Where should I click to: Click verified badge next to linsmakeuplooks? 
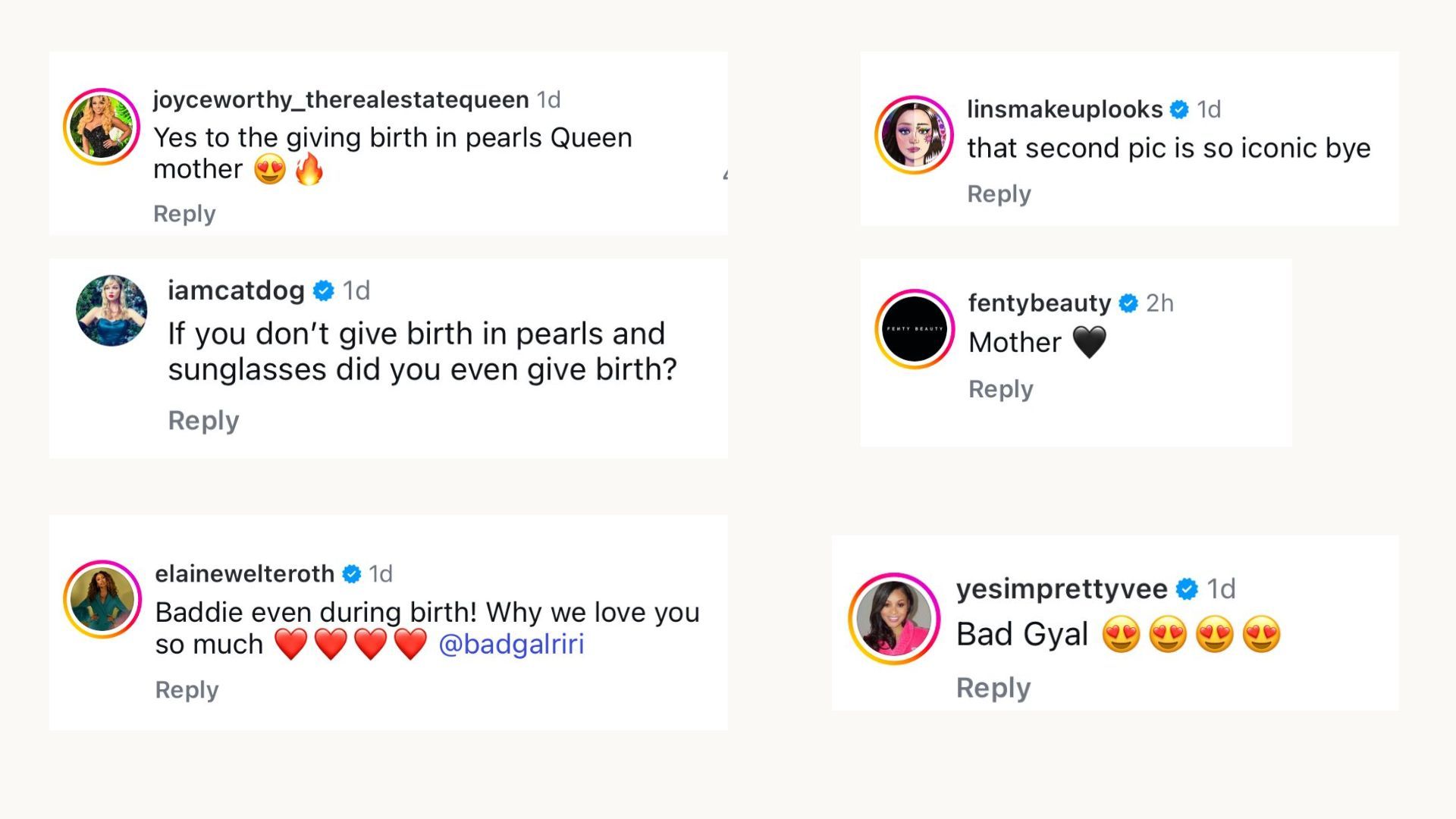point(1179,110)
